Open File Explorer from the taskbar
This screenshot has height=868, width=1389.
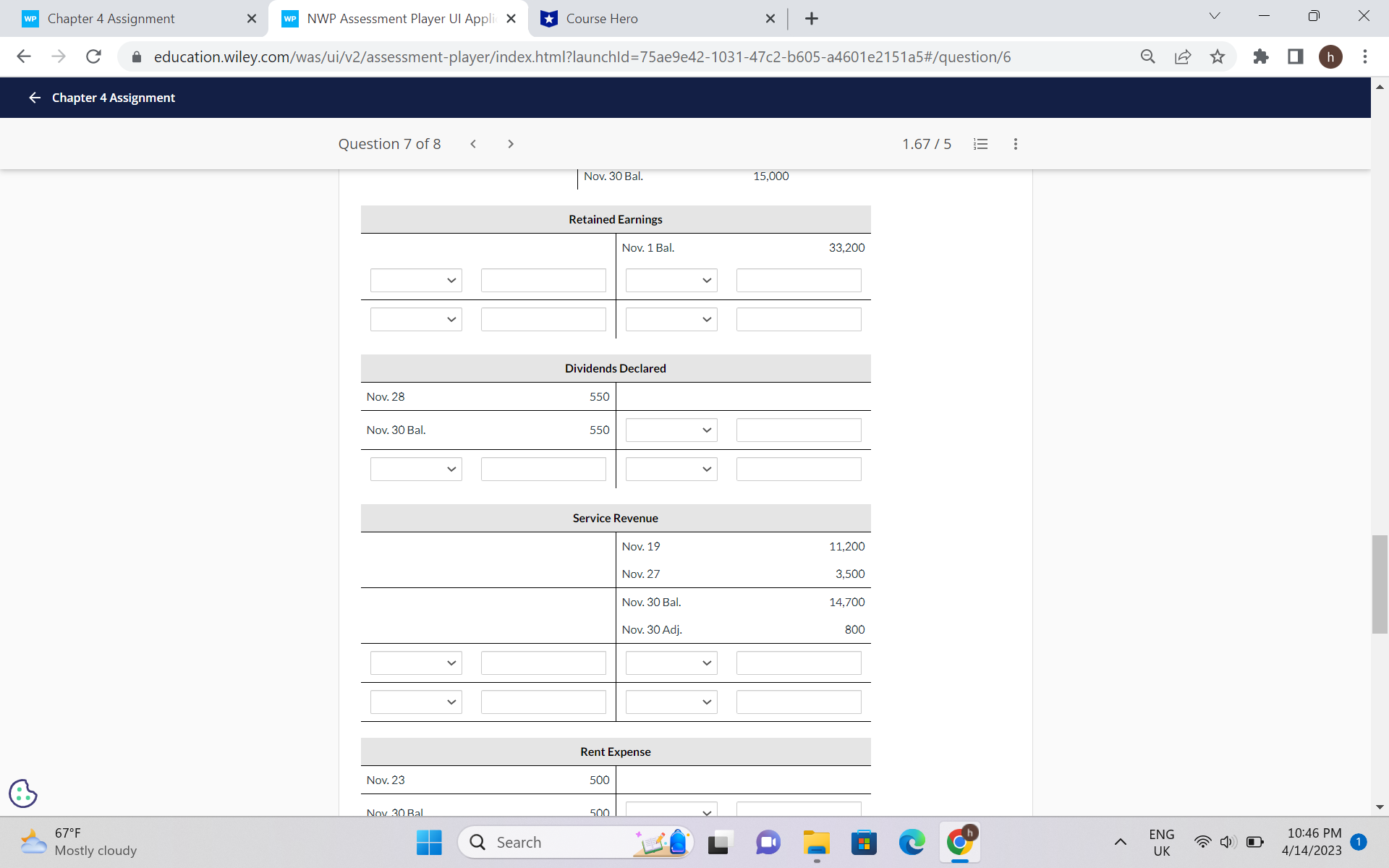[x=816, y=842]
